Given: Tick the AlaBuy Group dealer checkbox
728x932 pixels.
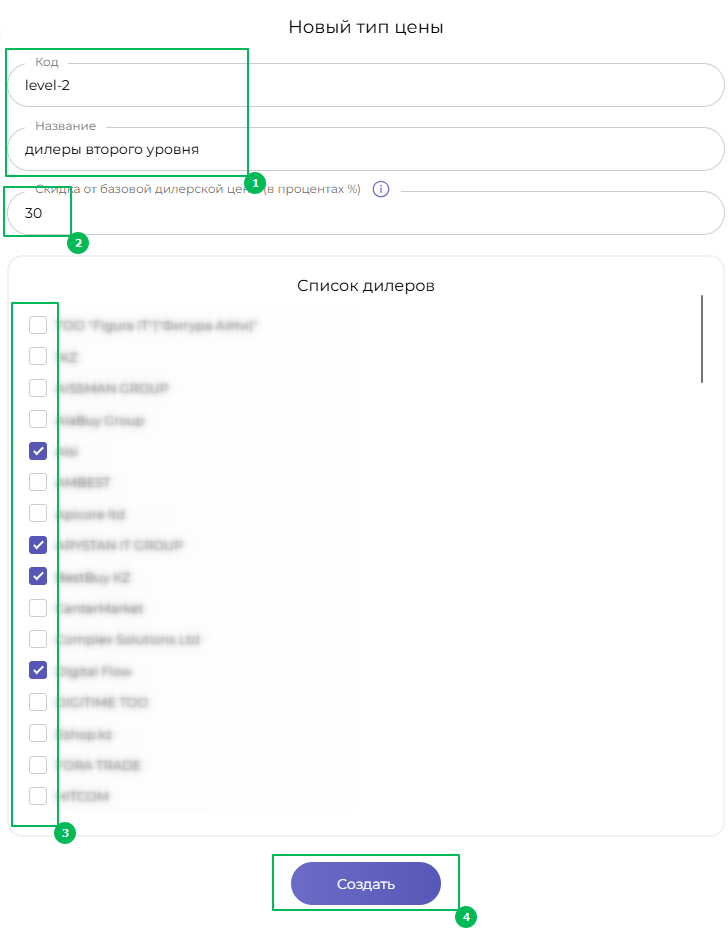Looking at the screenshot, I should pos(38,420).
